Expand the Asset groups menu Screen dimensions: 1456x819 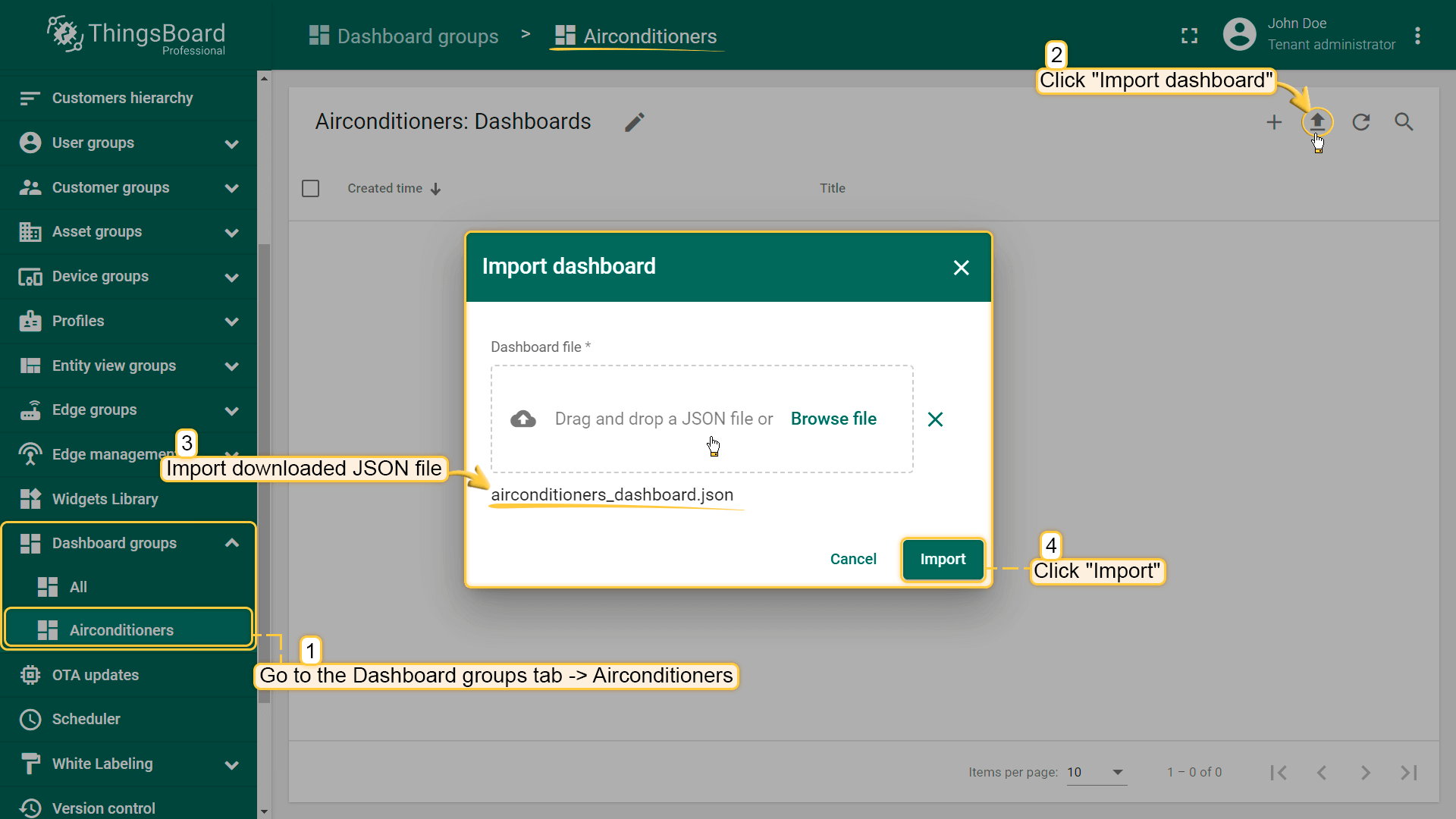[232, 233]
